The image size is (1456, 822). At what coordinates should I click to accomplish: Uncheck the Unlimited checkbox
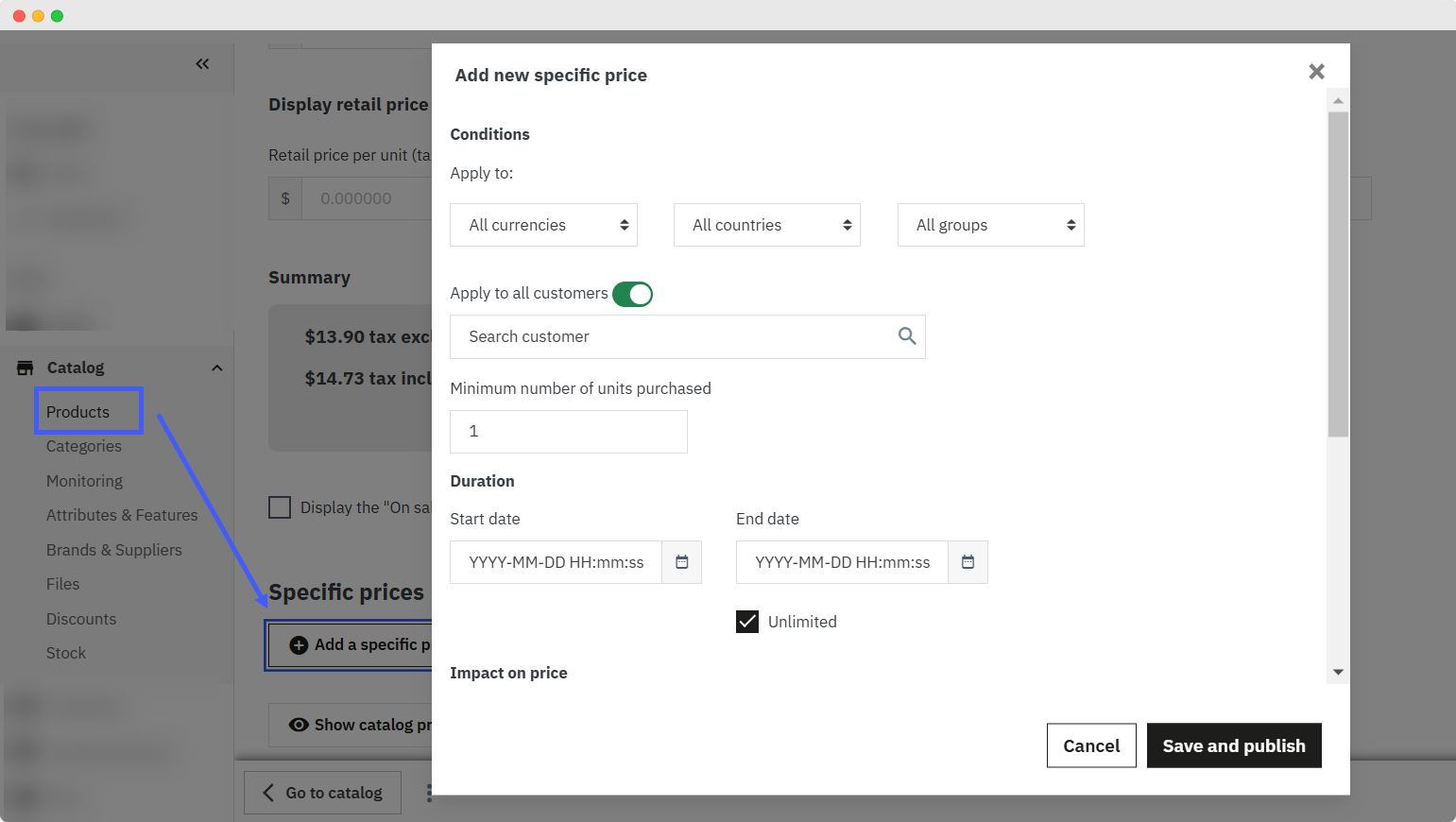[747, 622]
